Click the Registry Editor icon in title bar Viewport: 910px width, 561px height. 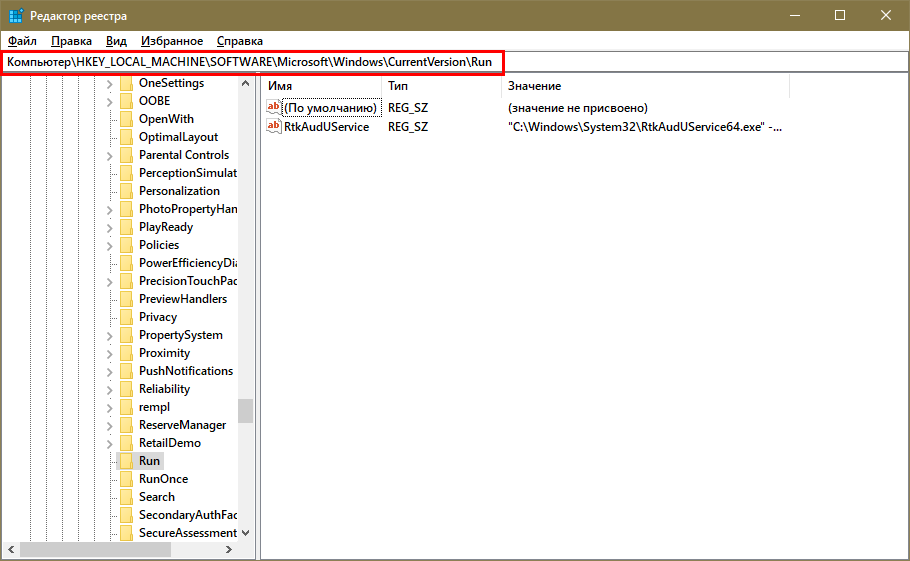click(15, 15)
